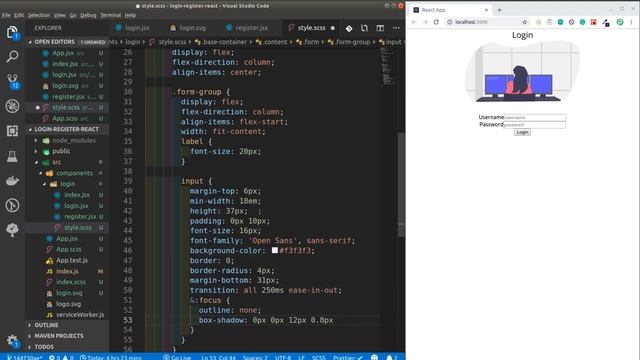
Task: Open the Source Control view
Action: click(x=12, y=81)
